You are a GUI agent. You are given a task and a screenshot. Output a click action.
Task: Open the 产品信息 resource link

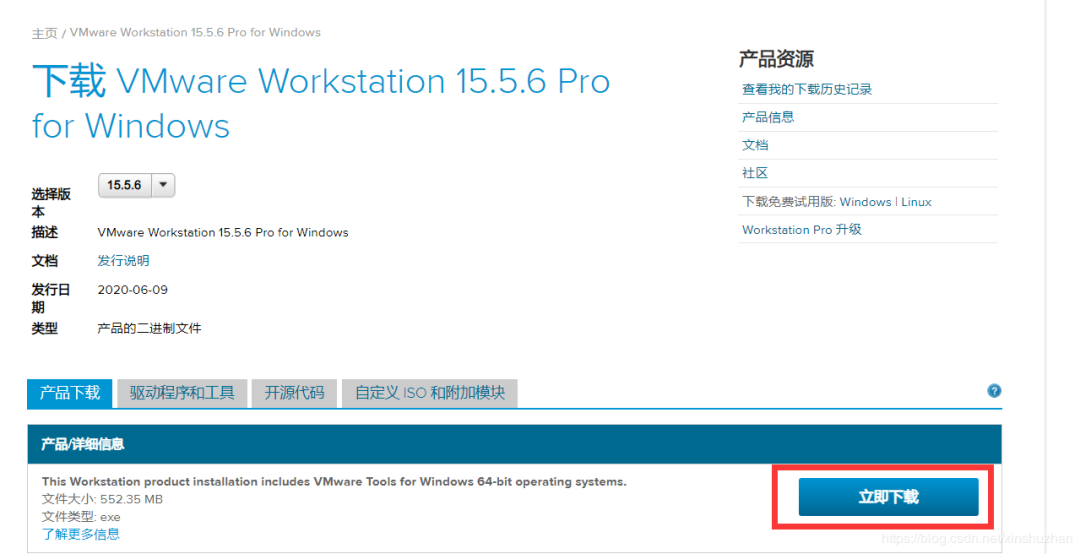click(768, 117)
